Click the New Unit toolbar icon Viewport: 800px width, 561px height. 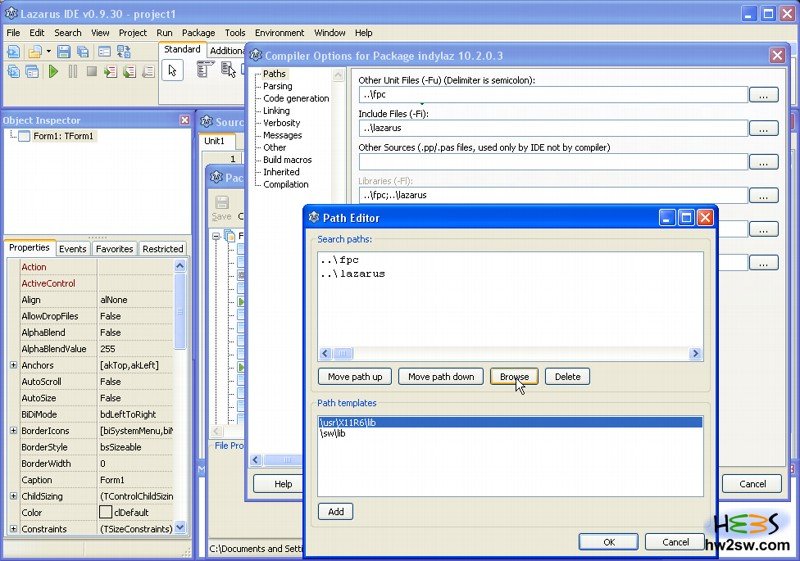pos(14,52)
